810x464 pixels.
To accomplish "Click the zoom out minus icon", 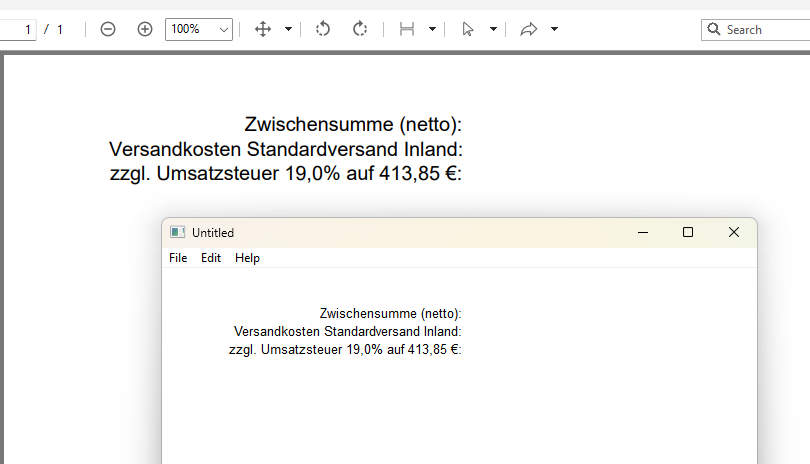I will coord(107,29).
